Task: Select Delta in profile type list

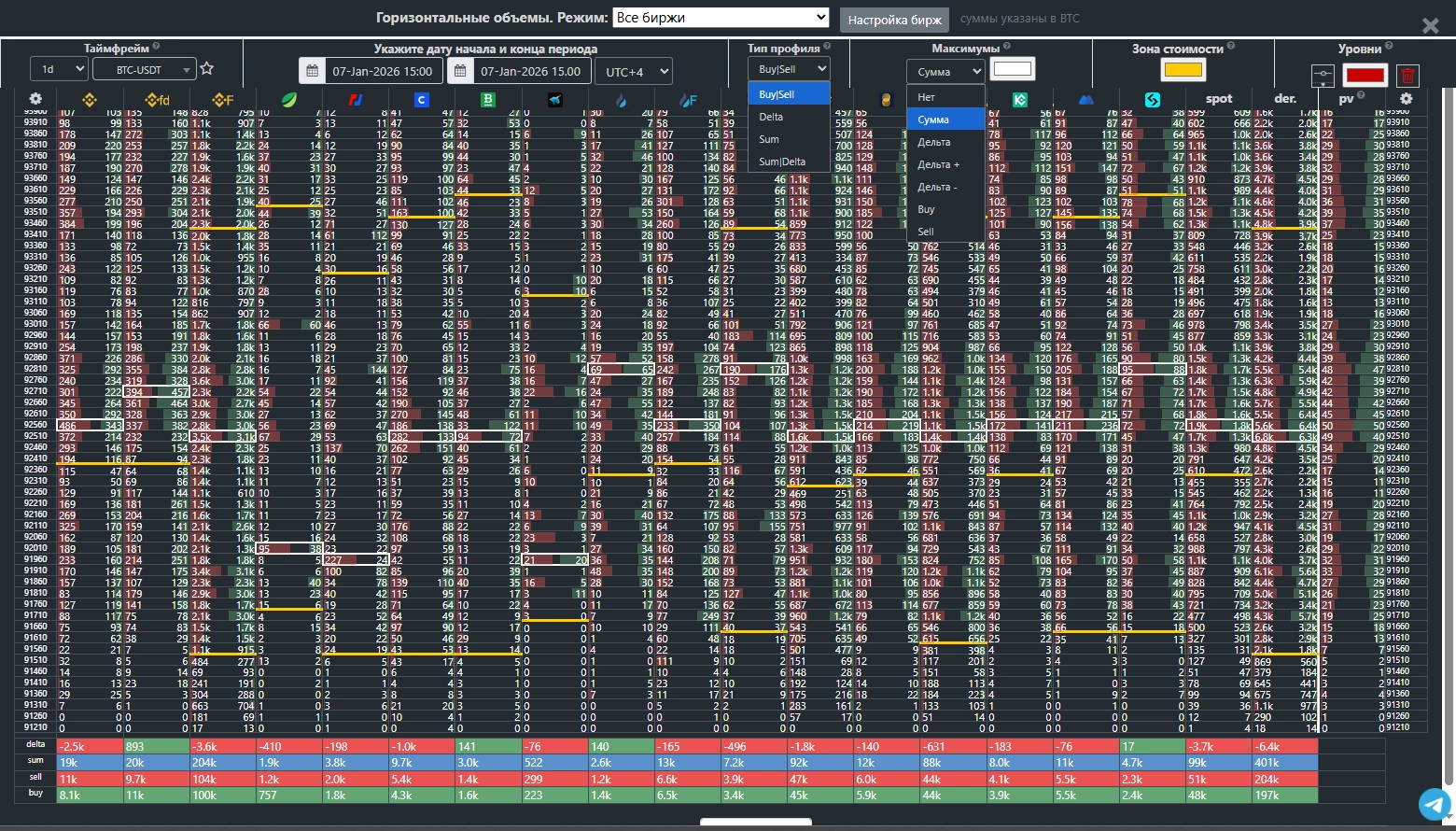Action: [x=771, y=117]
